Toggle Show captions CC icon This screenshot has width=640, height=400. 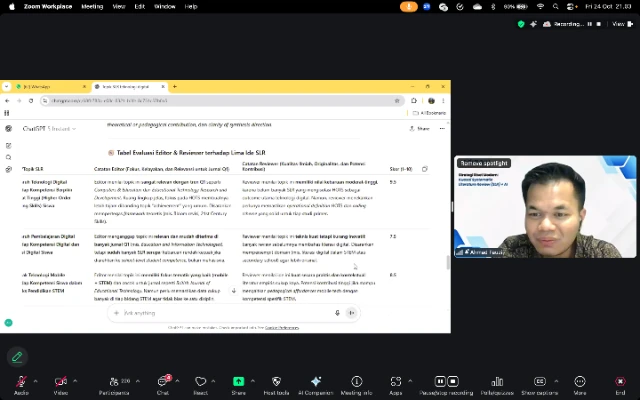(x=540, y=381)
